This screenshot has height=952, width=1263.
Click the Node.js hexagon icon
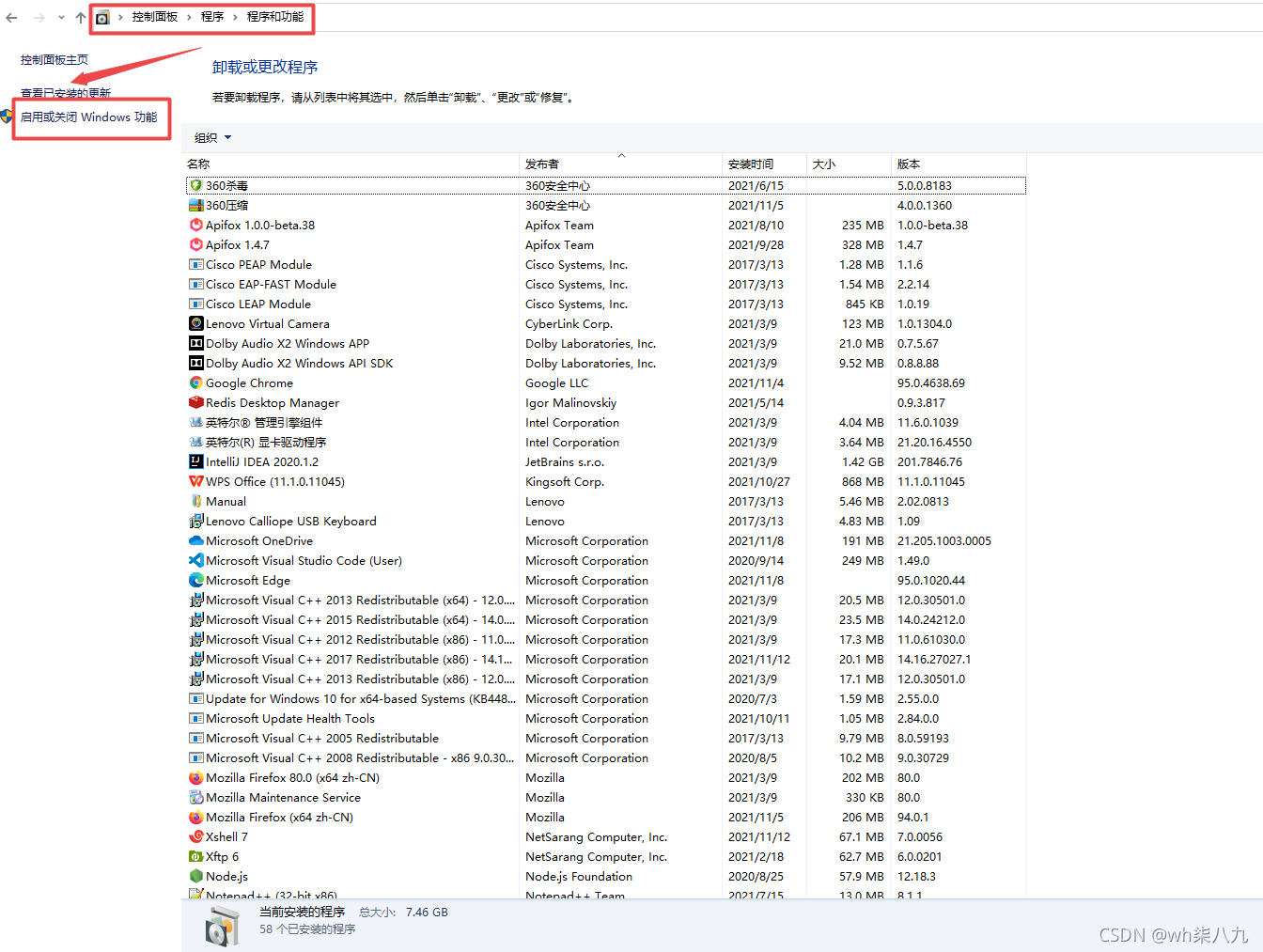196,876
